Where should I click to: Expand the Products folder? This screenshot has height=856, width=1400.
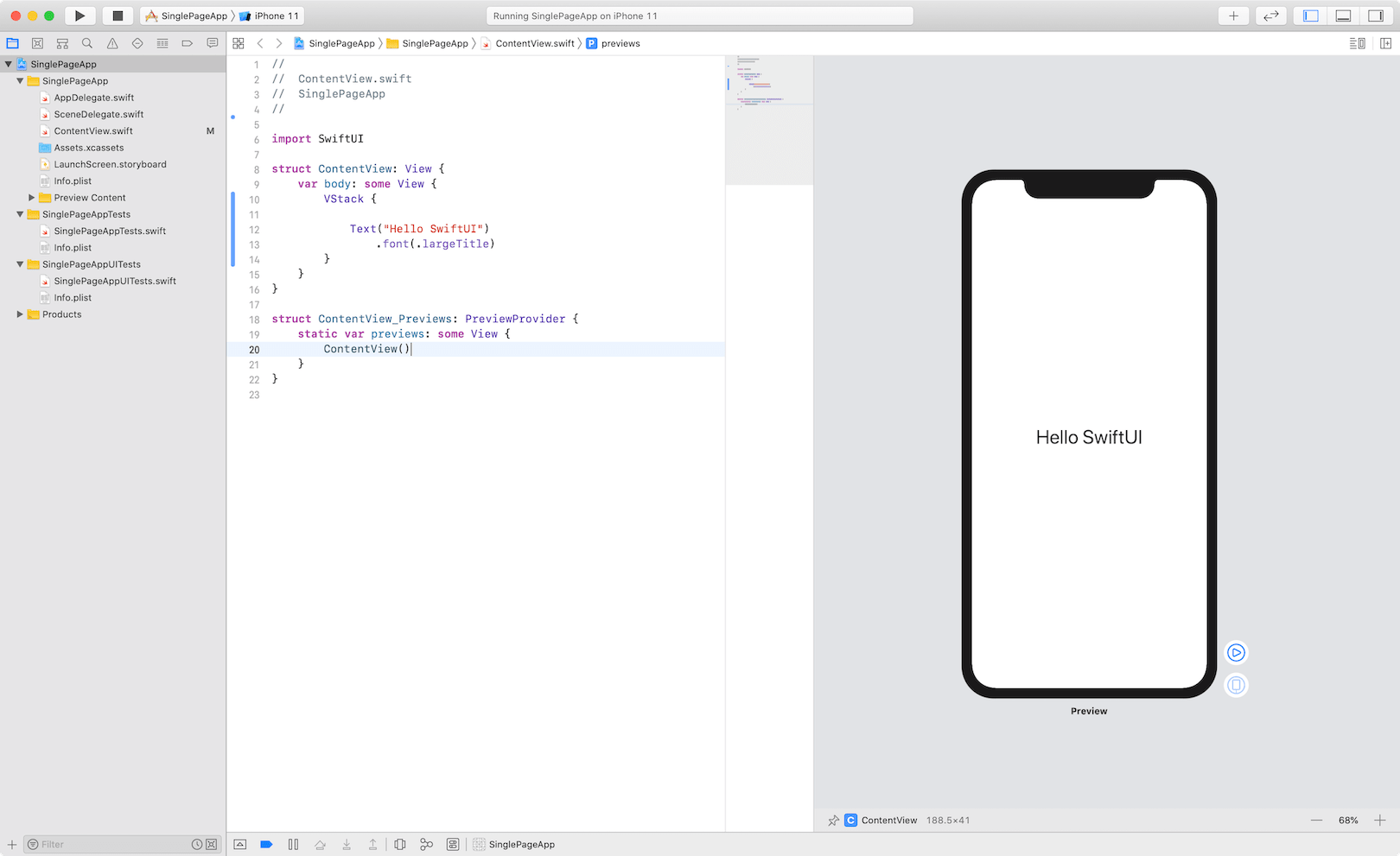tap(20, 314)
